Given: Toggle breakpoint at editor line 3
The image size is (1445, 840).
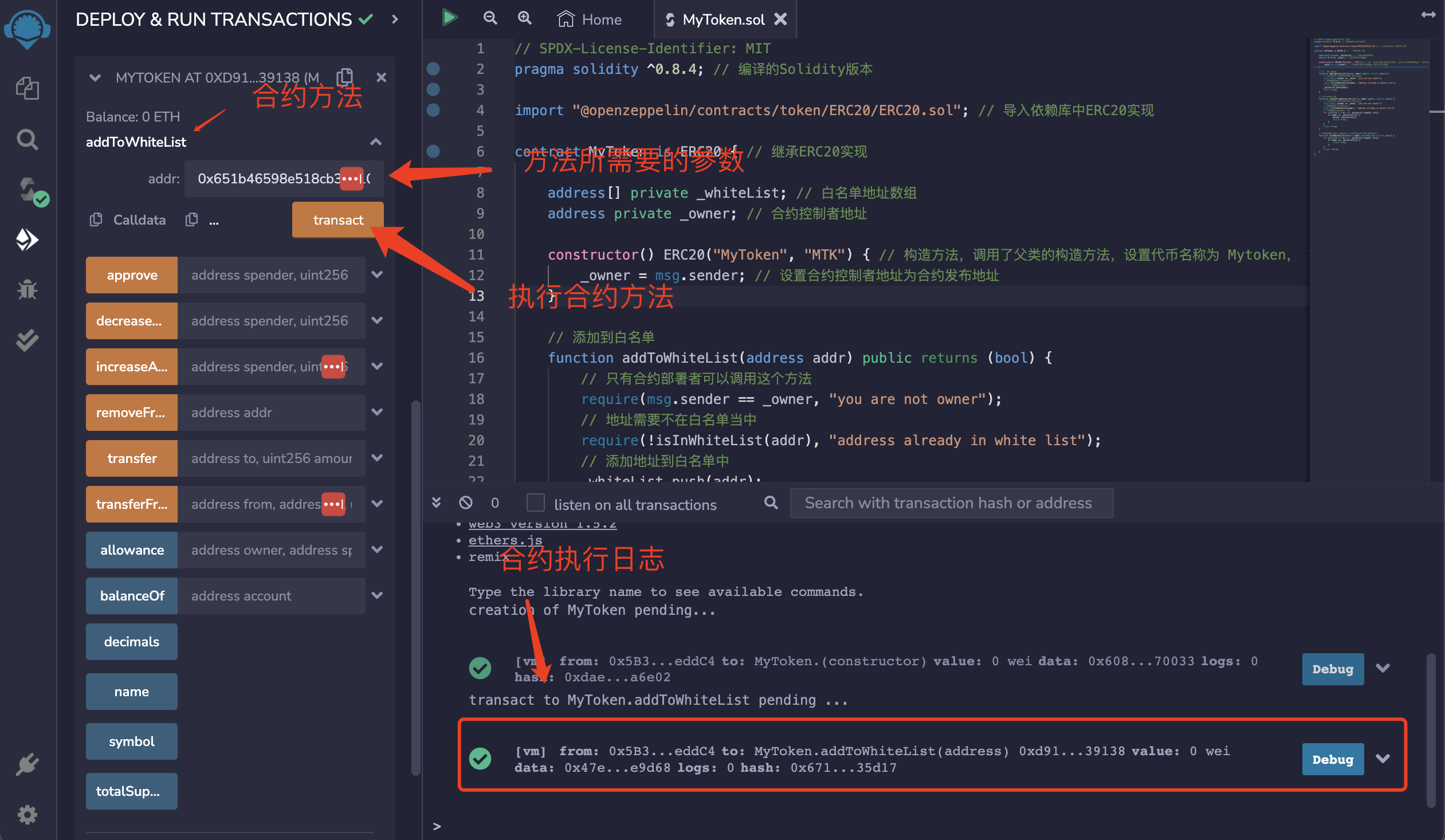Looking at the screenshot, I should click(x=434, y=89).
